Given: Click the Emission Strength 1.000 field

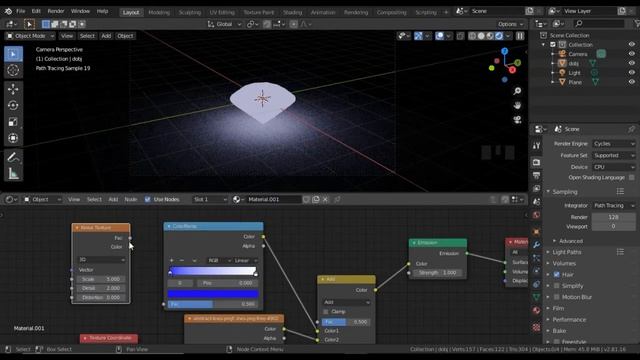Looking at the screenshot, I should pos(438,273).
